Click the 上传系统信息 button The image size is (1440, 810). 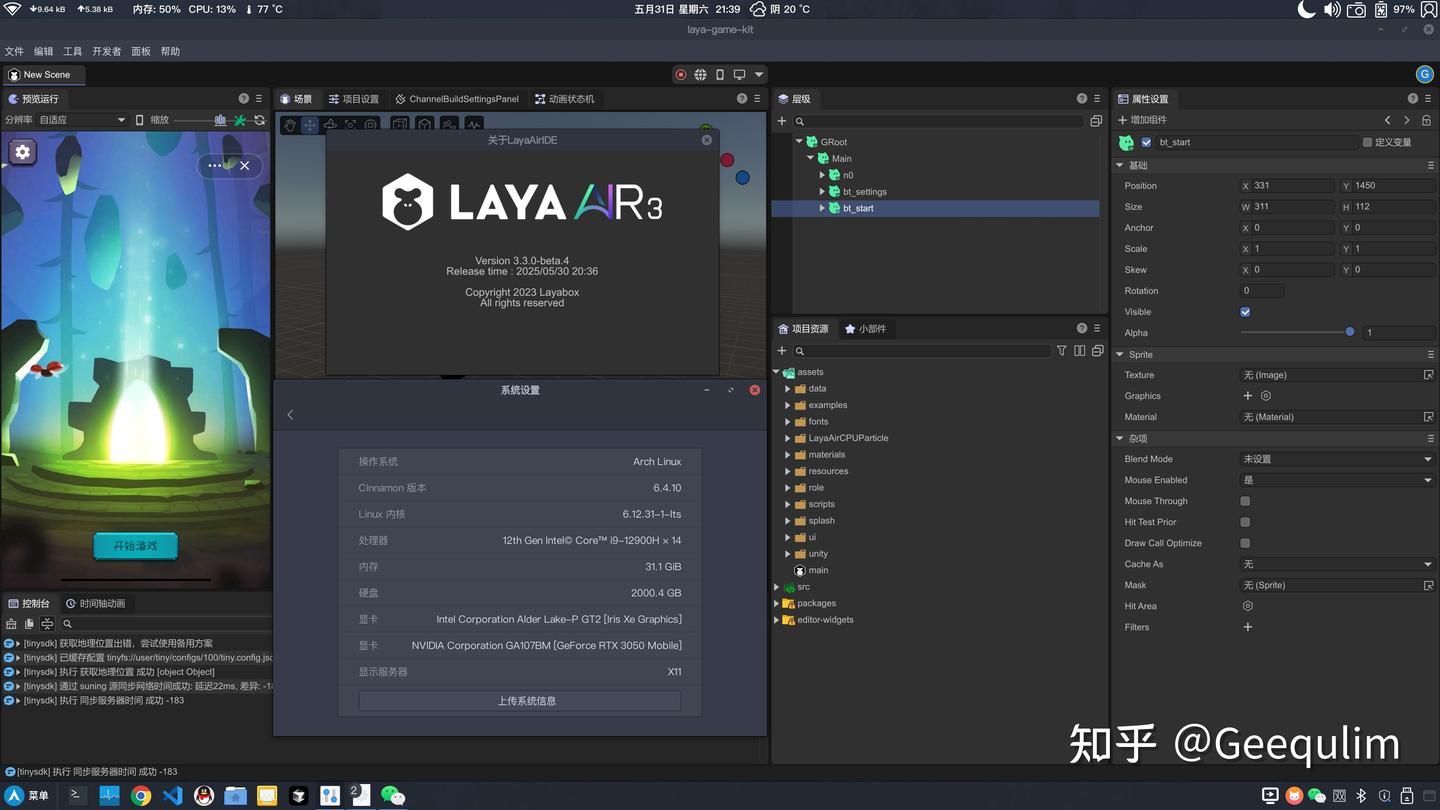coord(519,700)
